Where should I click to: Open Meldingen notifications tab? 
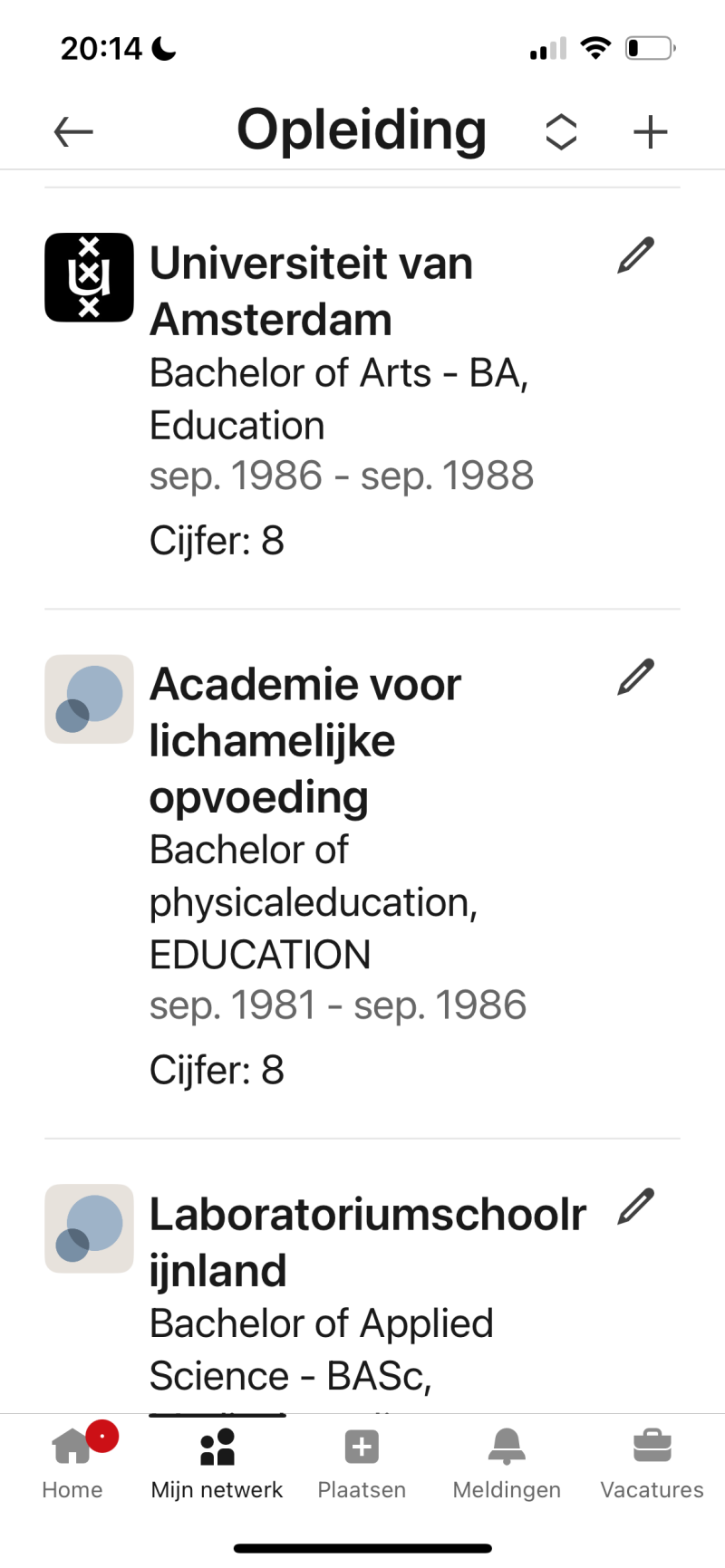pos(507,1462)
